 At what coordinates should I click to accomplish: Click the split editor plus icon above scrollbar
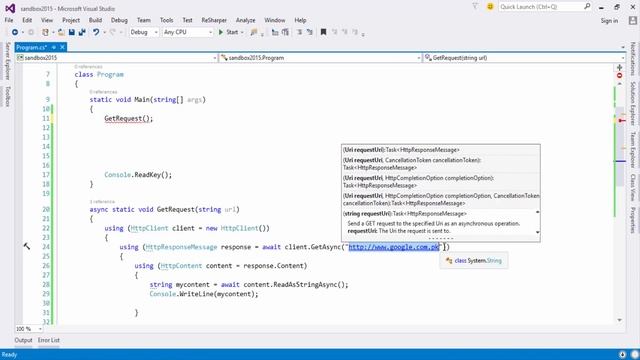(x=620, y=68)
